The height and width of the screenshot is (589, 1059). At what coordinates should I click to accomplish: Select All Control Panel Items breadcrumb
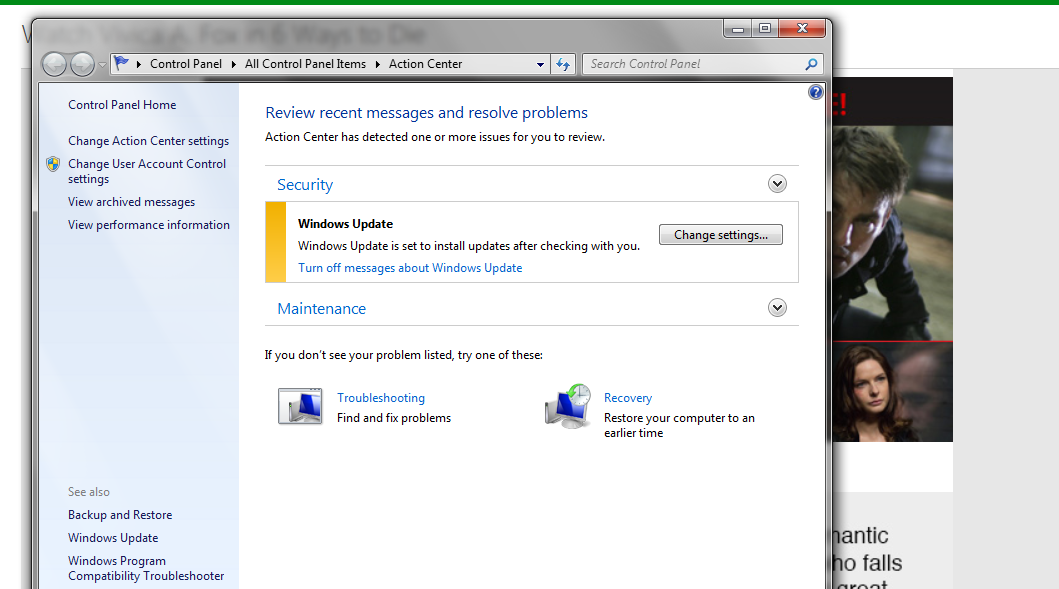tap(305, 63)
